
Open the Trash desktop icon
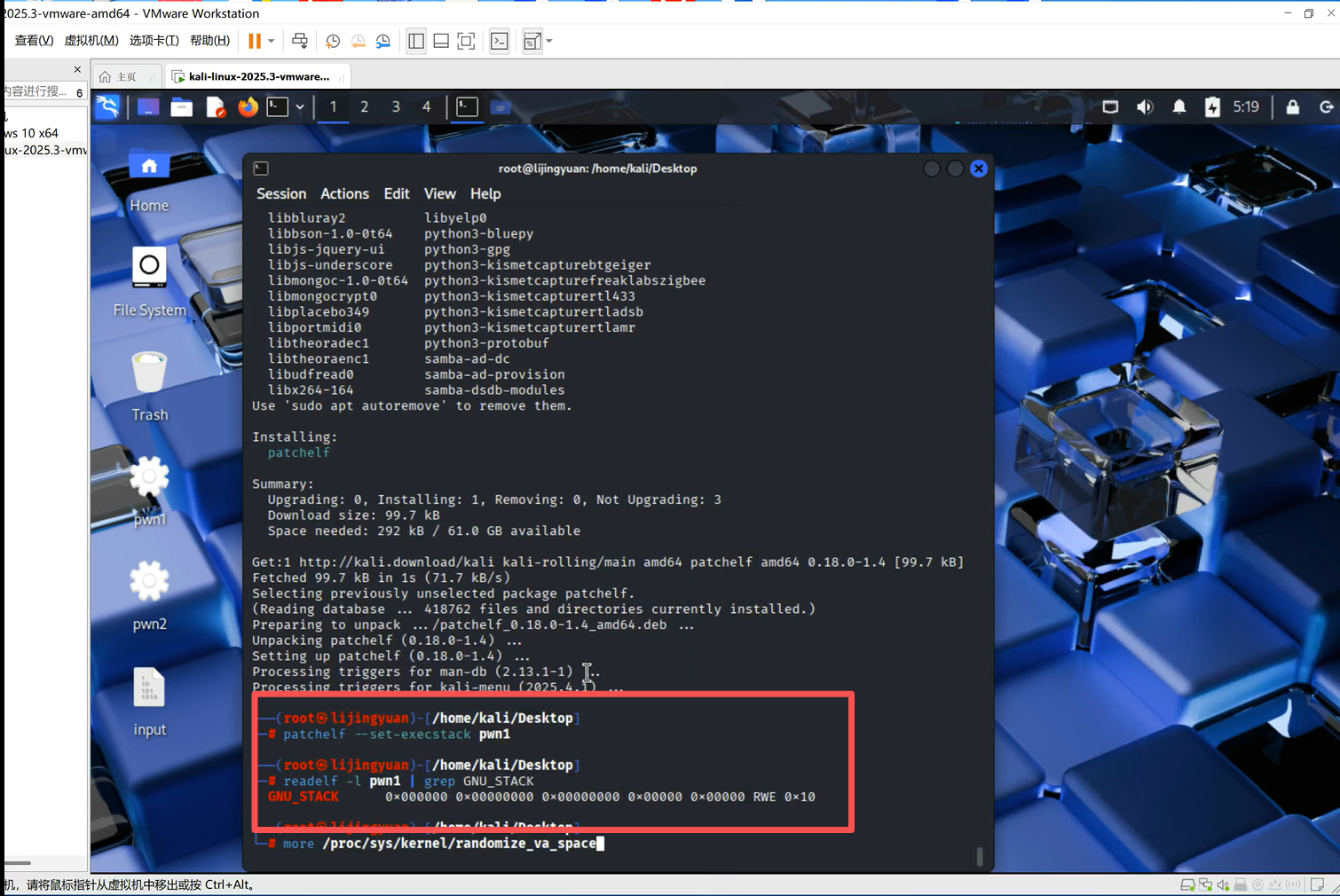click(149, 387)
